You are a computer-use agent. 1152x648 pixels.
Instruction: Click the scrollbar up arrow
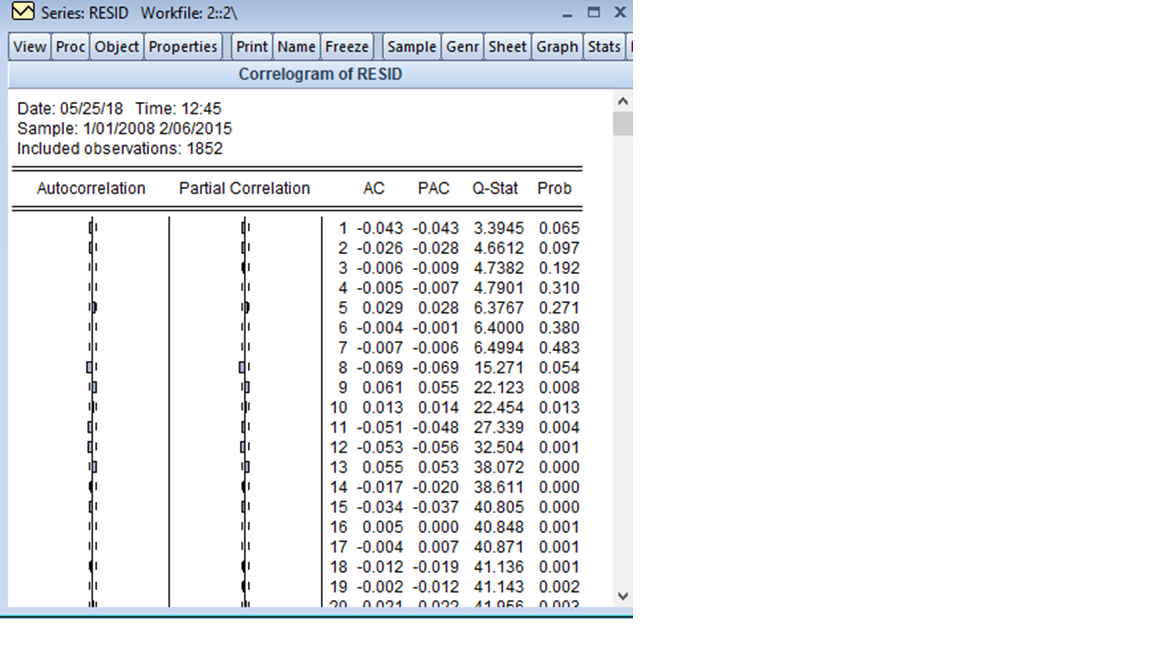click(623, 101)
